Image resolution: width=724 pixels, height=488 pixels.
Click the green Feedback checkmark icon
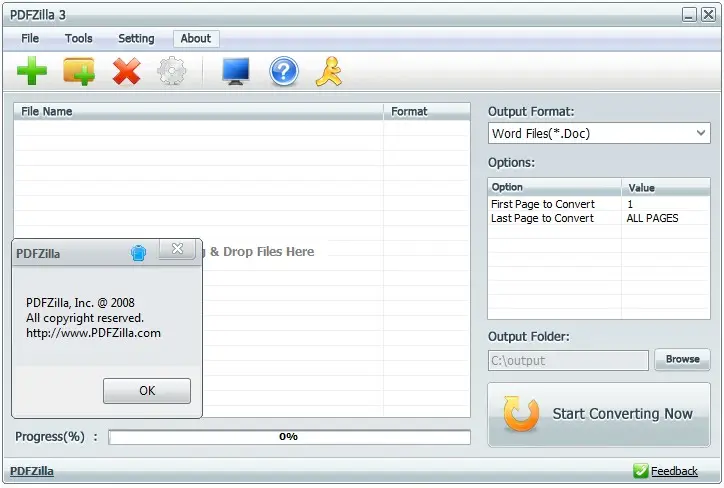pos(640,470)
